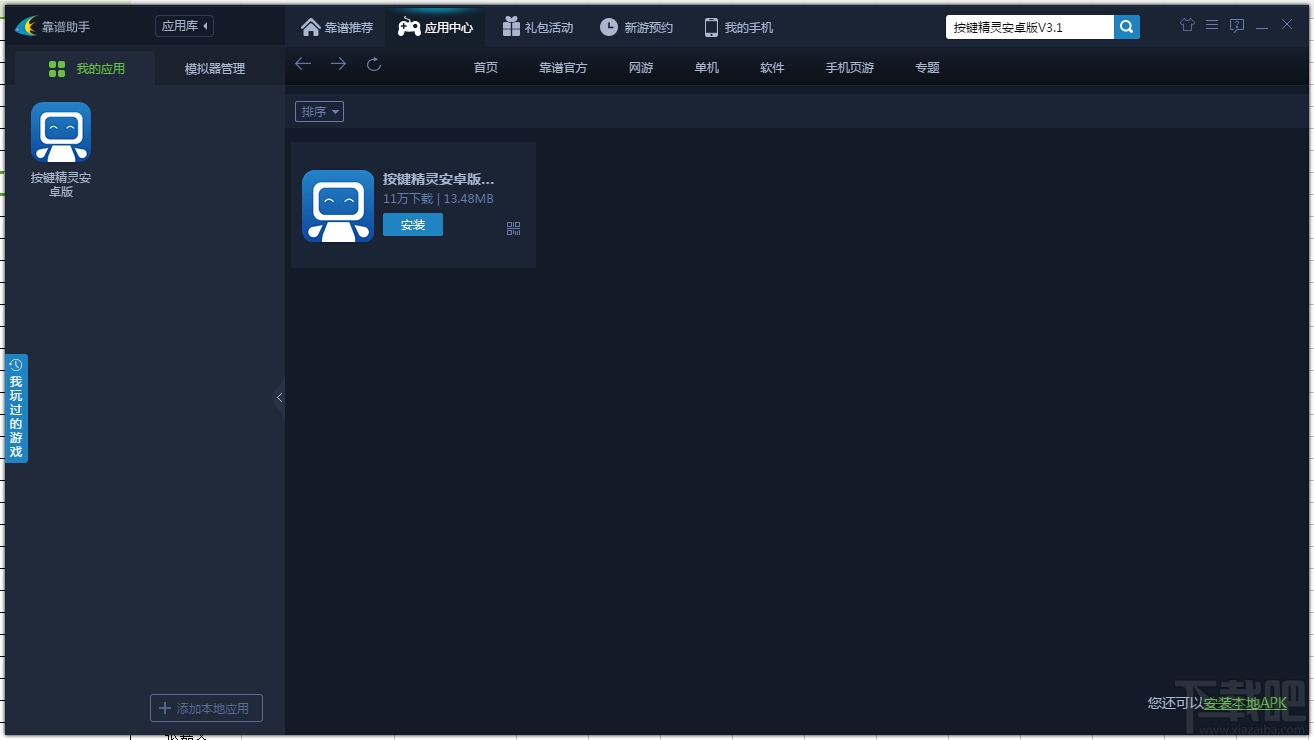Show the QR code for 按键精灵安卓版
This screenshot has height=740, width=1314.
pyautogui.click(x=513, y=227)
